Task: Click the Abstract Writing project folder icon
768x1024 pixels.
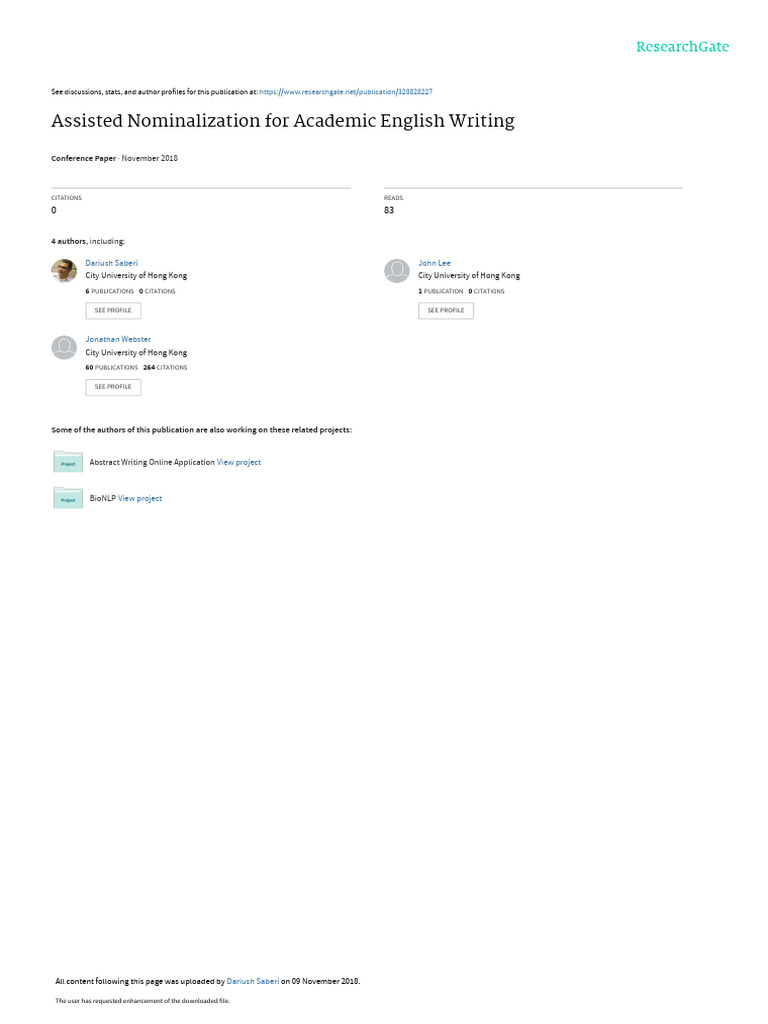Action: (x=68, y=461)
